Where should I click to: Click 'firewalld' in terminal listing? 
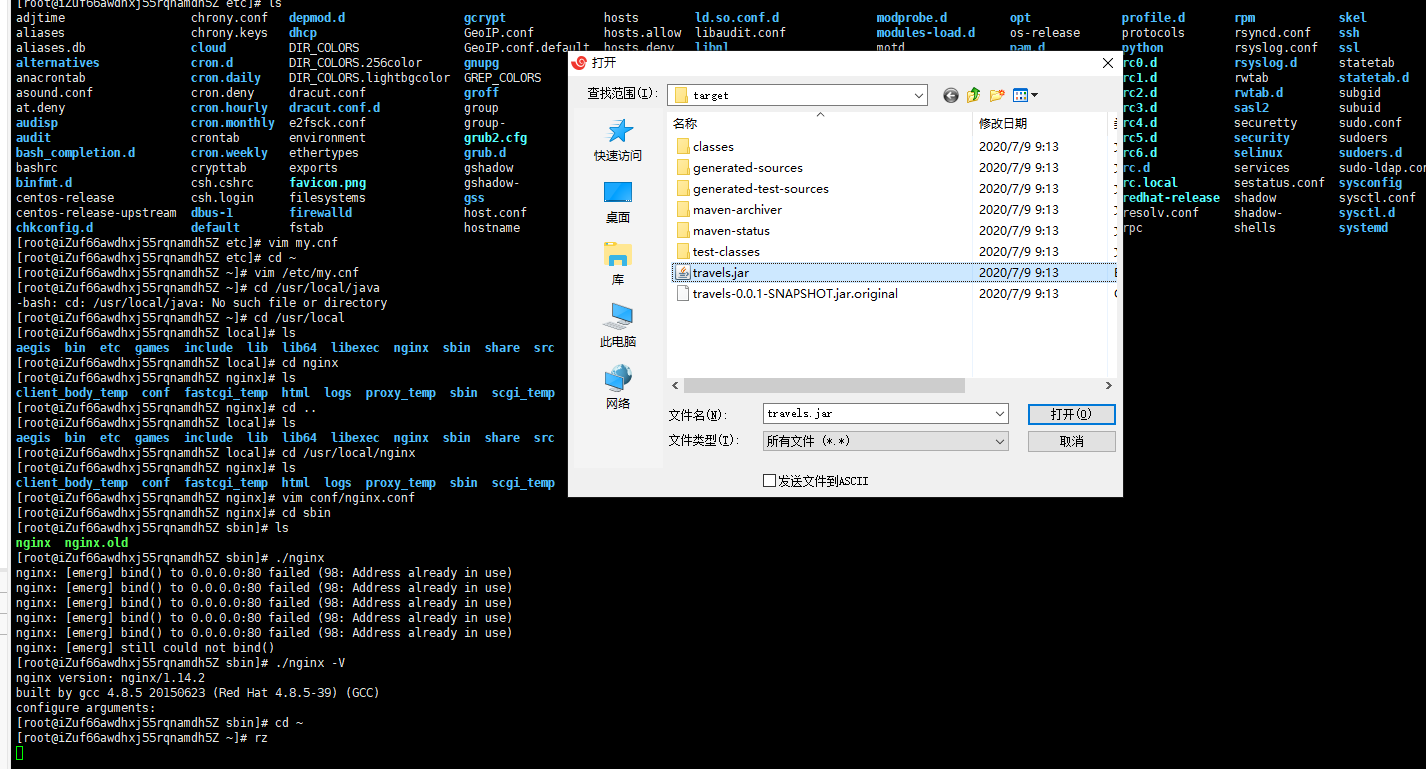click(320, 213)
